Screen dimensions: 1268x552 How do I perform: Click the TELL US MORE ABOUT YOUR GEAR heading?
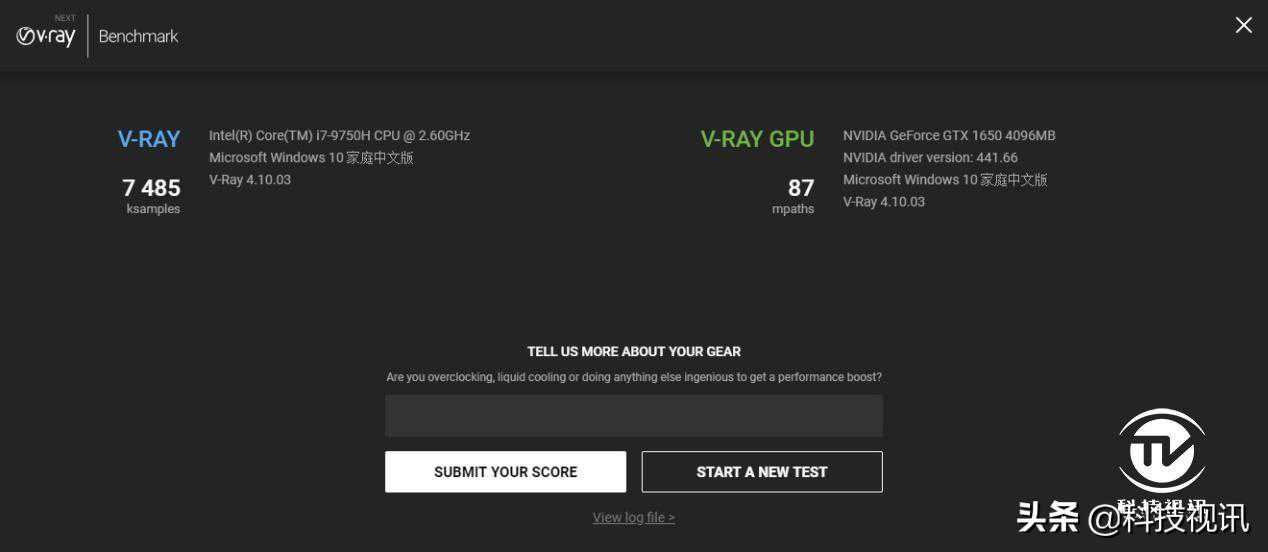634,351
